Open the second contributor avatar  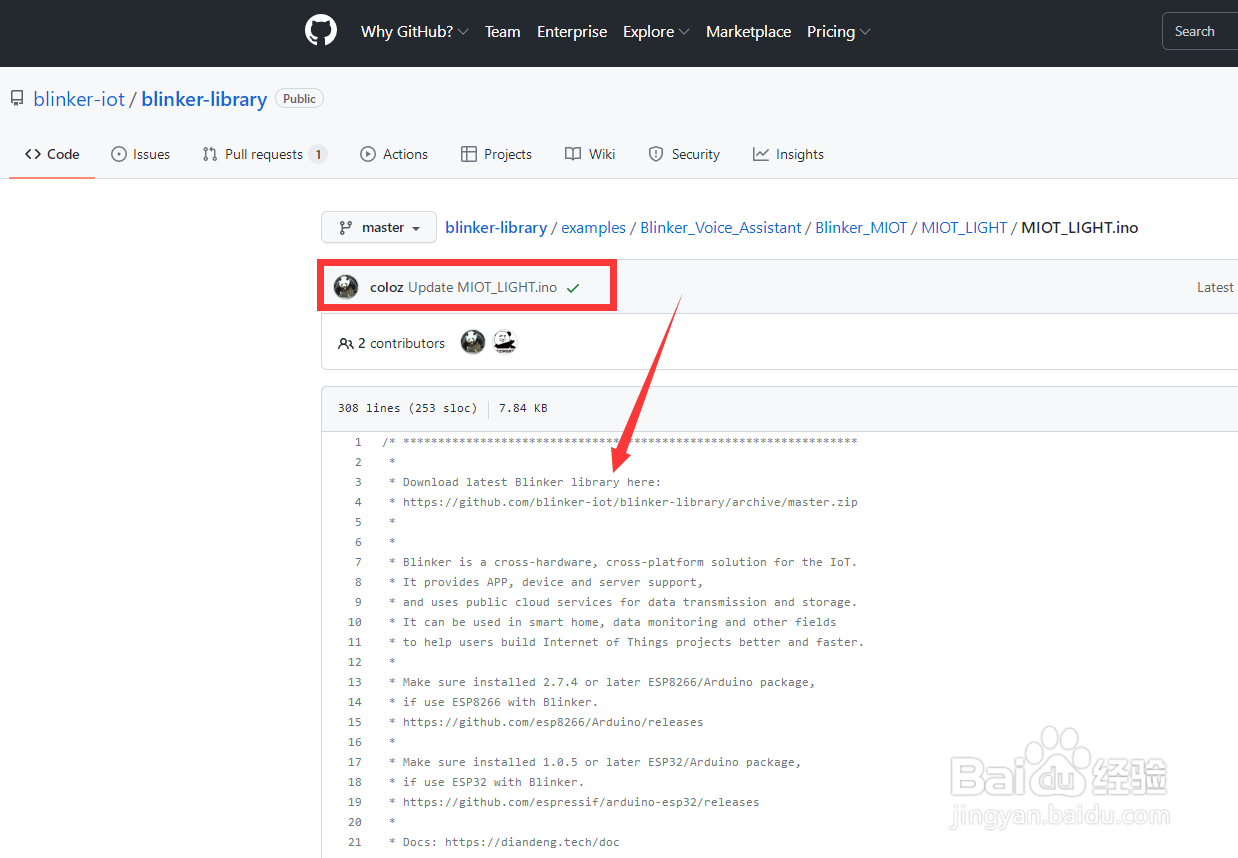click(505, 343)
